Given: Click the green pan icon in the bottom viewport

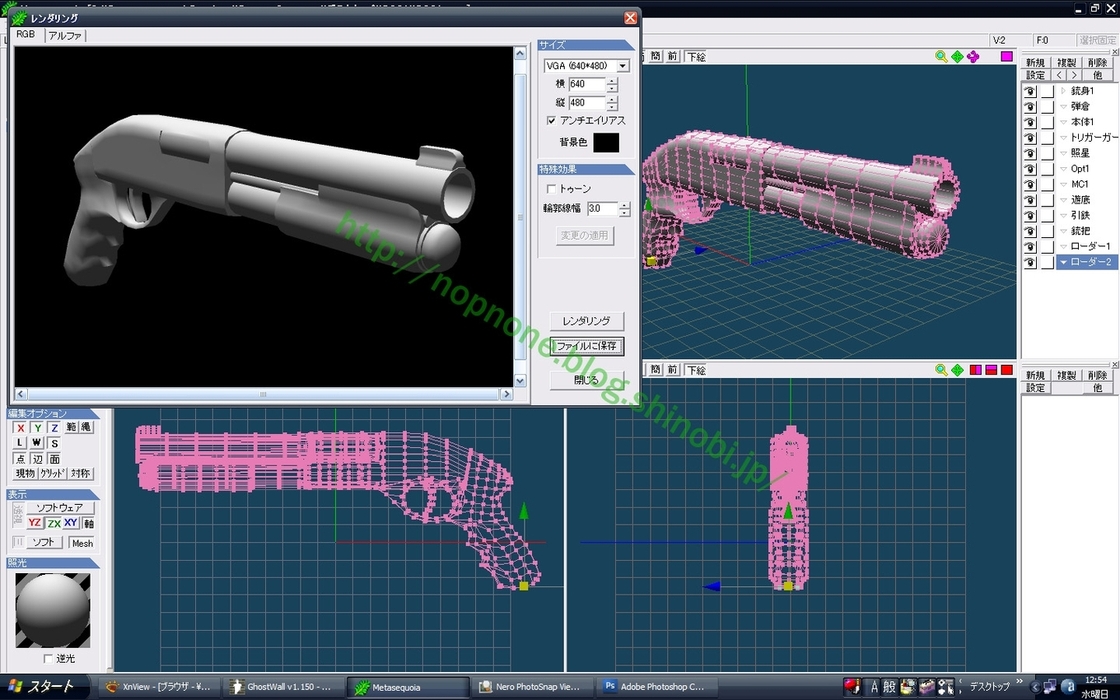Looking at the screenshot, I should pos(957,370).
